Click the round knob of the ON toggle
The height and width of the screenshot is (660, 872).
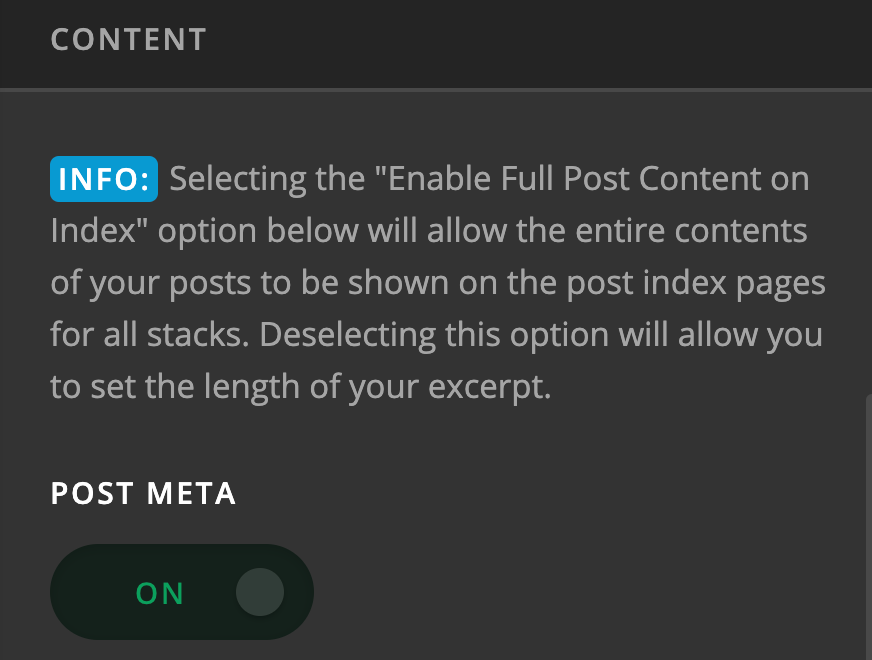coord(260,592)
